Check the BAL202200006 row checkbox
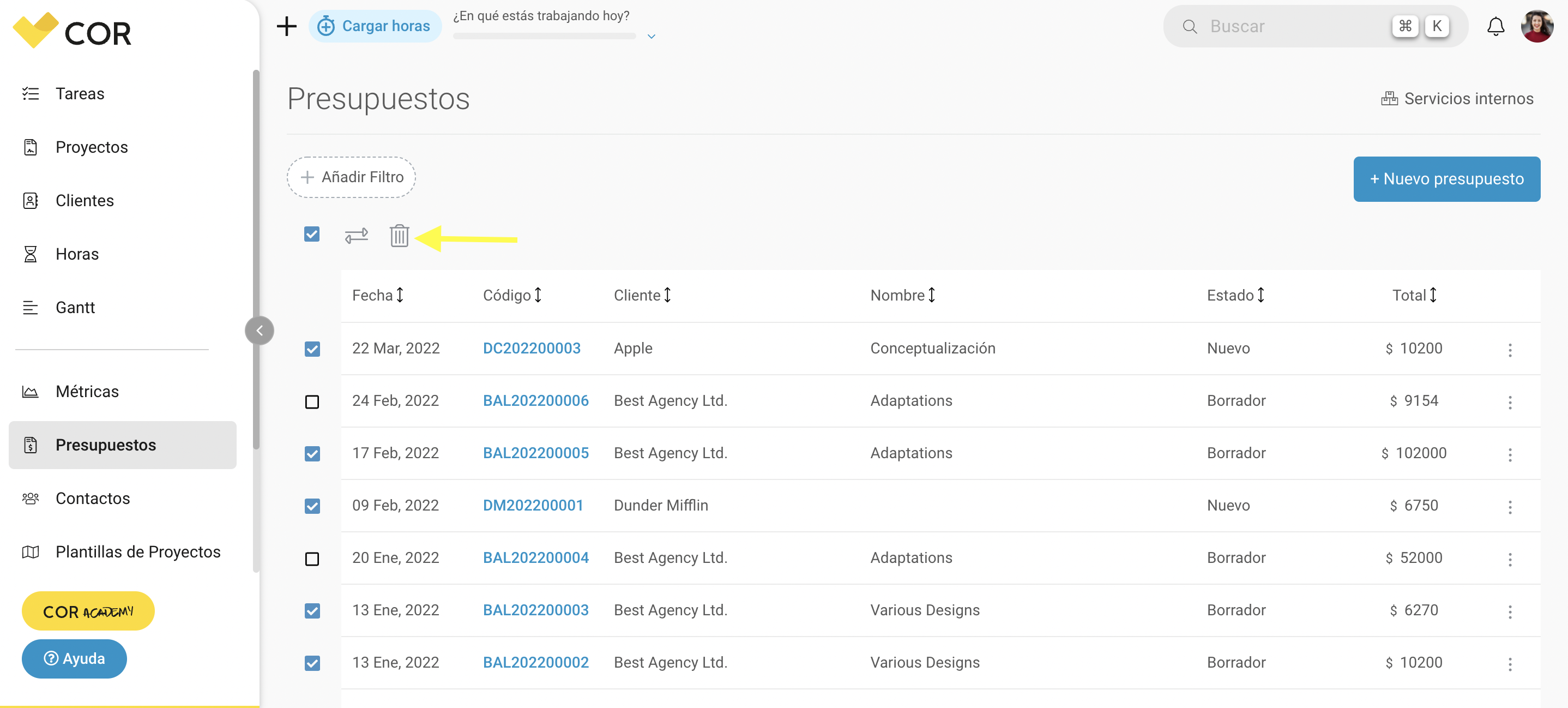Viewport: 1568px width, 708px height. (312, 402)
